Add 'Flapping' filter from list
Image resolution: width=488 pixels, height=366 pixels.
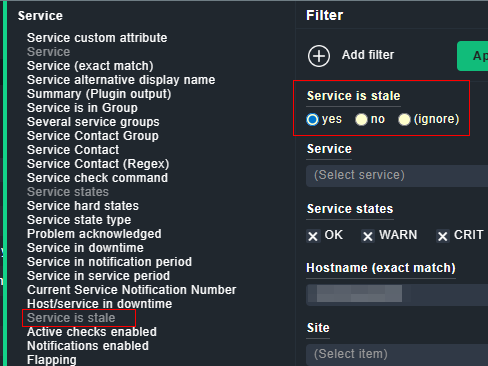point(52,360)
